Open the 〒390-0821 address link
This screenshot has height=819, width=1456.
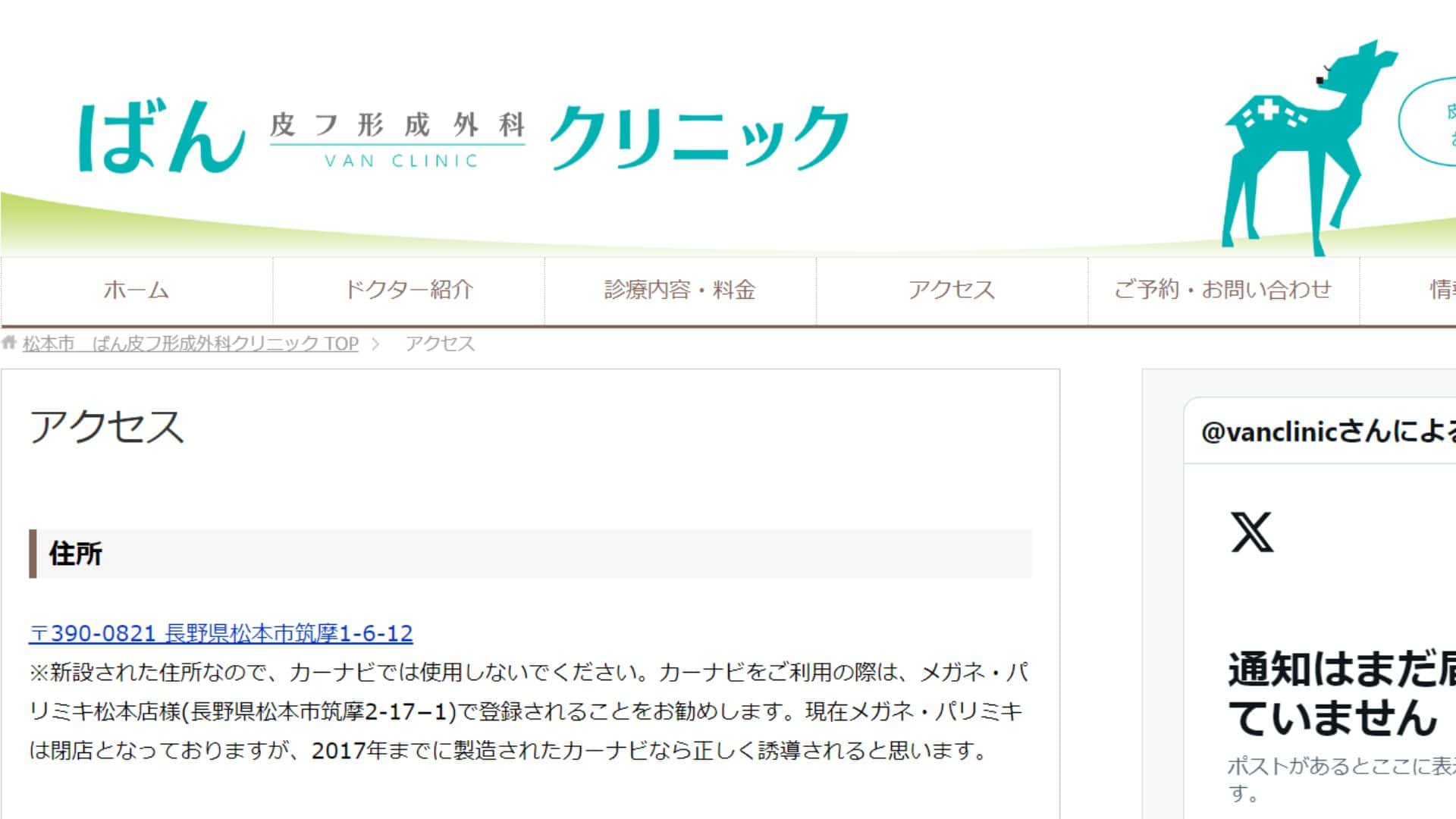click(221, 633)
